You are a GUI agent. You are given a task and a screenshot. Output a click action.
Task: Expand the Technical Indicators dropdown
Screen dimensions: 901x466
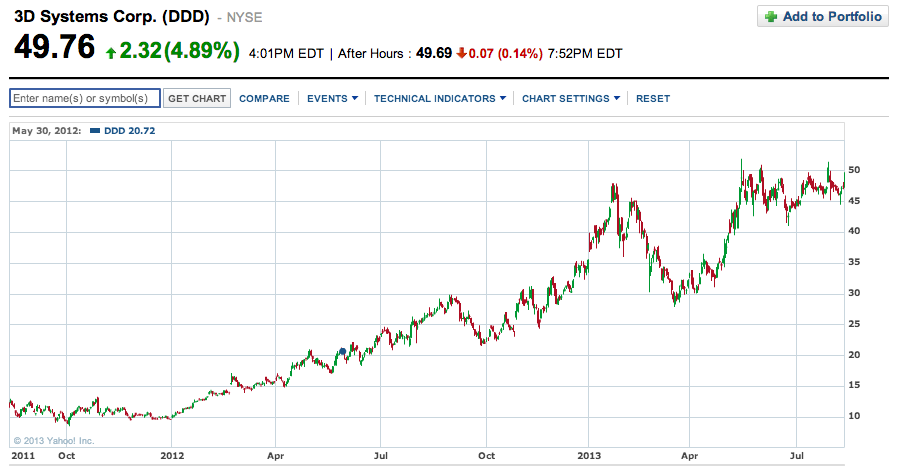[439, 98]
